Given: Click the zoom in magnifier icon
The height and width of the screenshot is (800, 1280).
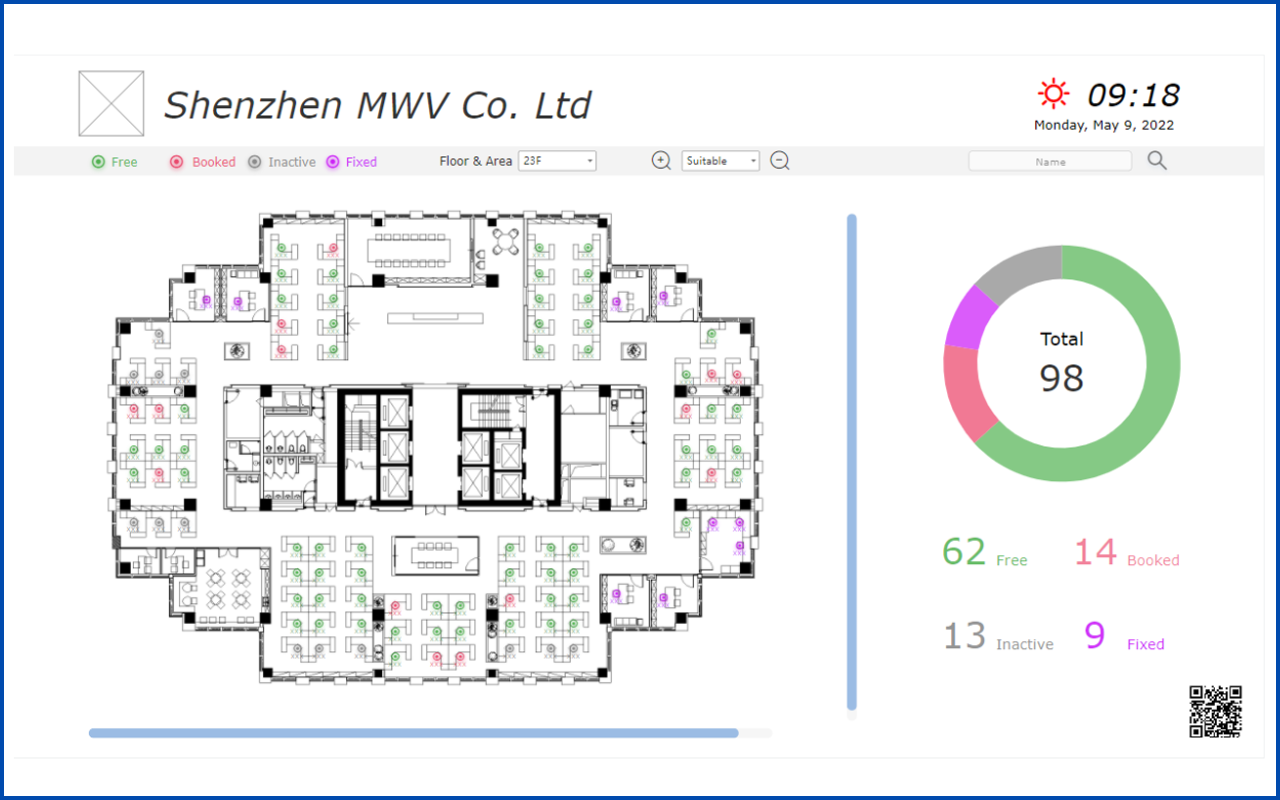Looking at the screenshot, I should pos(661,161).
